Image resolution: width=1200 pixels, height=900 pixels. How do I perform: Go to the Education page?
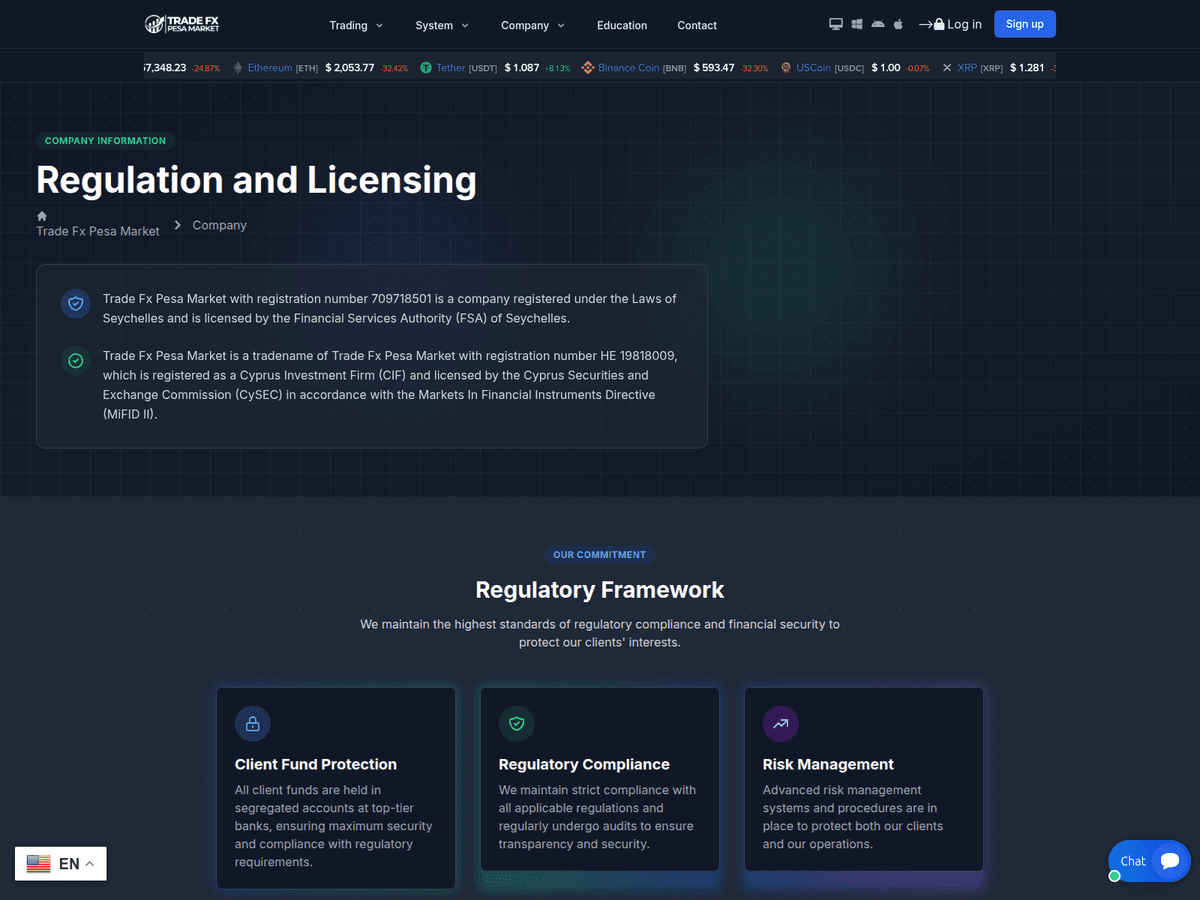pos(622,25)
